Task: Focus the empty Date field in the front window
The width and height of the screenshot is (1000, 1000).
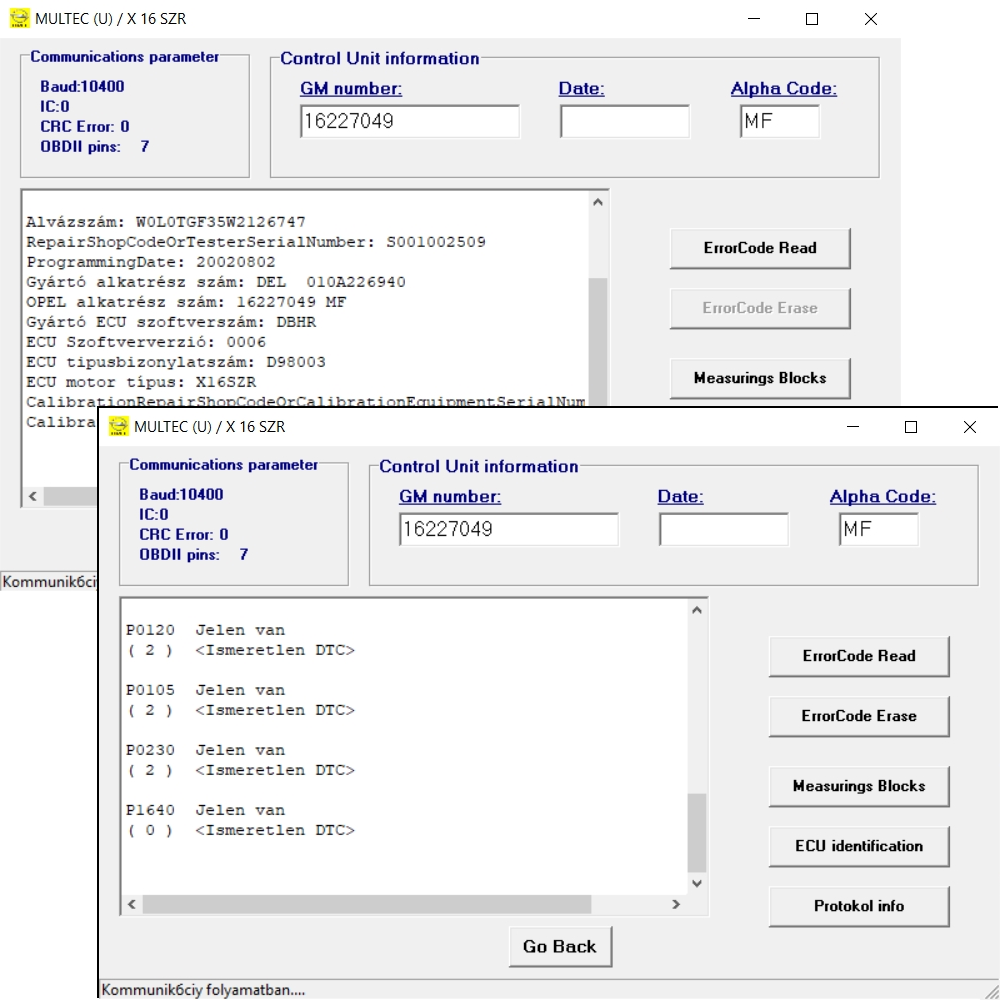Action: pos(723,530)
